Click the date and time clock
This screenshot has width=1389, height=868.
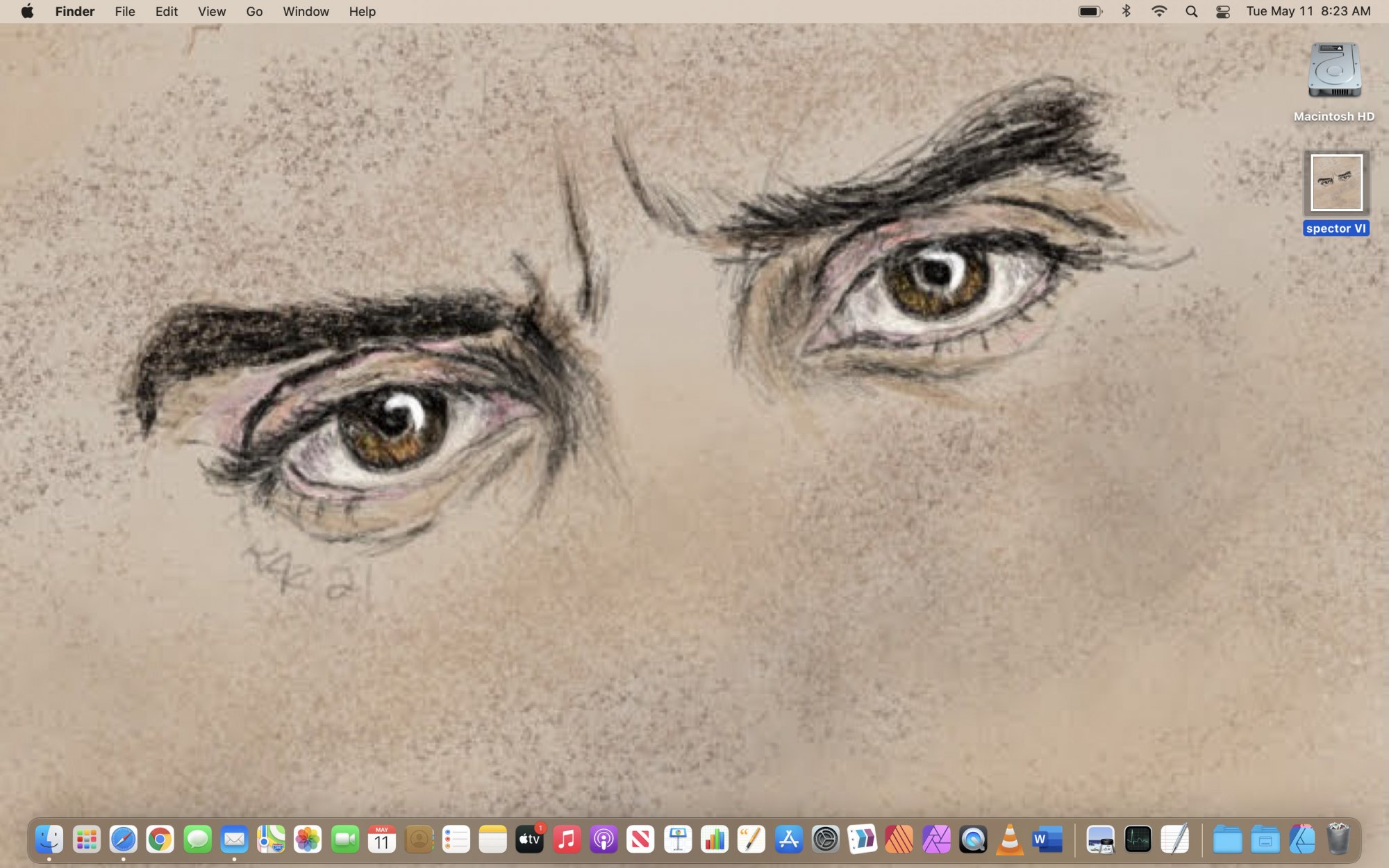click(1308, 12)
